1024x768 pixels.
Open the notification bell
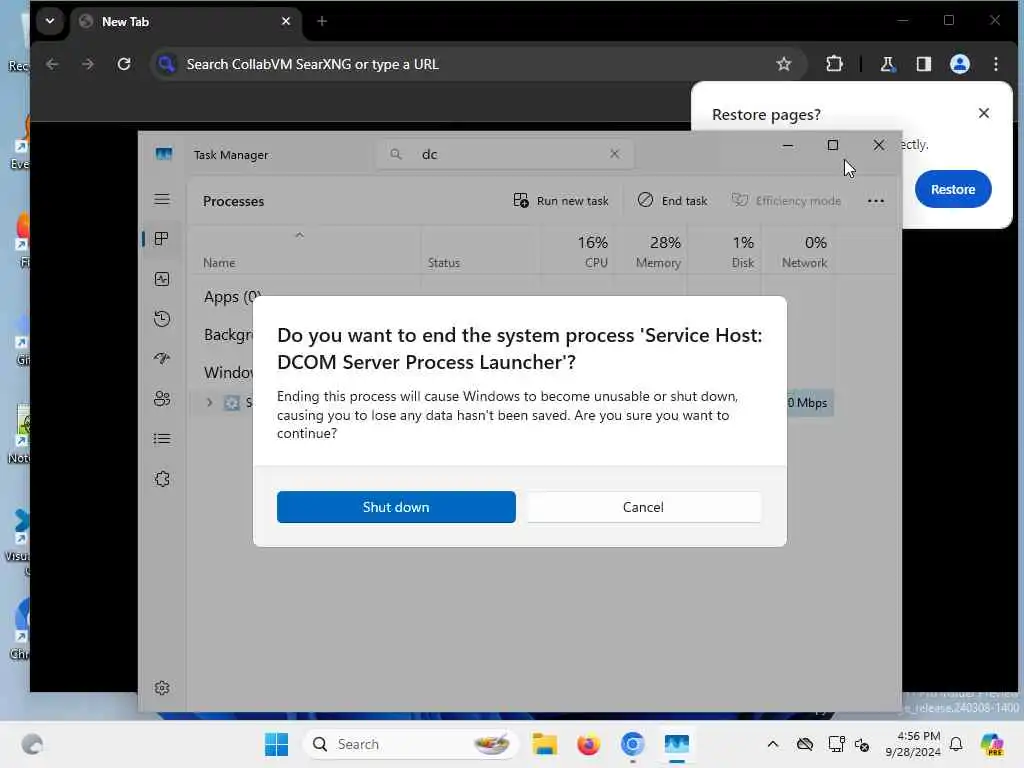click(956, 744)
